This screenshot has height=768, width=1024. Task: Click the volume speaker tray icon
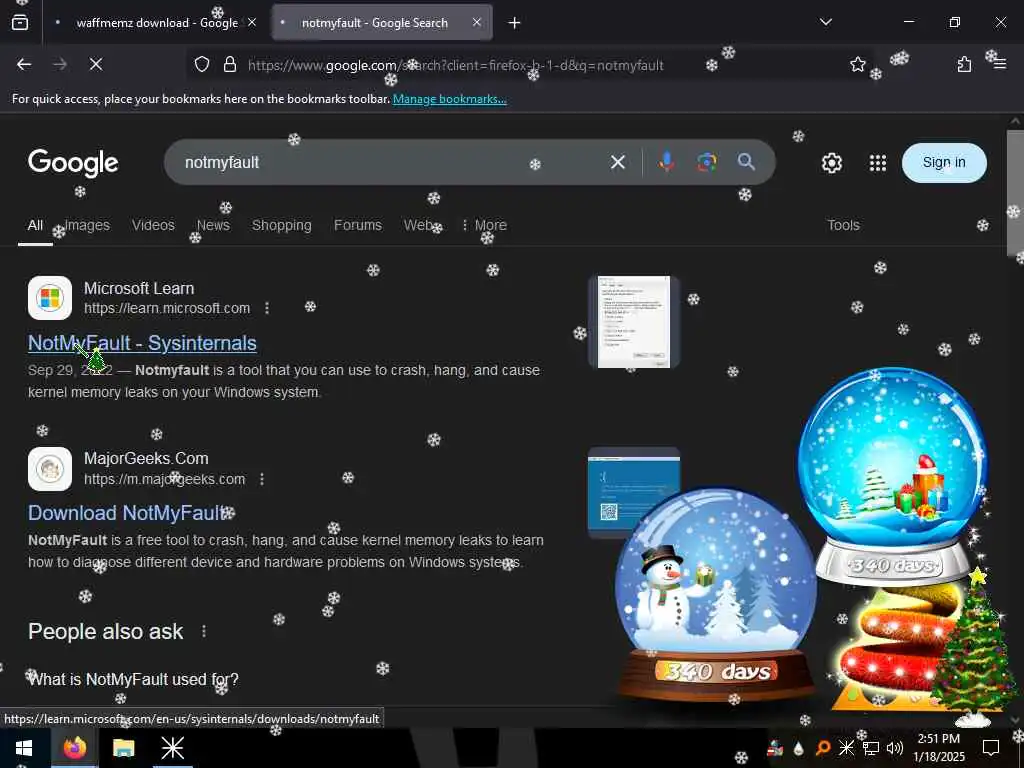tap(895, 748)
